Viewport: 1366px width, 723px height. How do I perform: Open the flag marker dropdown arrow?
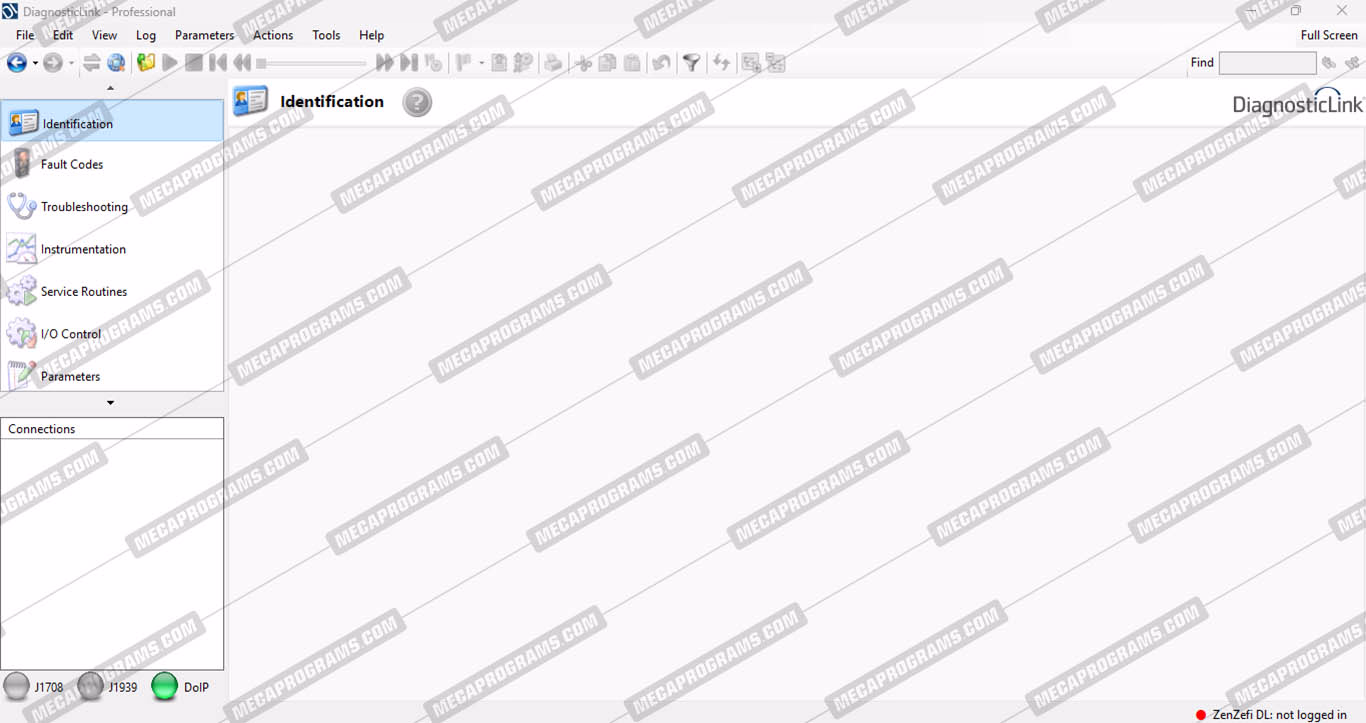(481, 63)
